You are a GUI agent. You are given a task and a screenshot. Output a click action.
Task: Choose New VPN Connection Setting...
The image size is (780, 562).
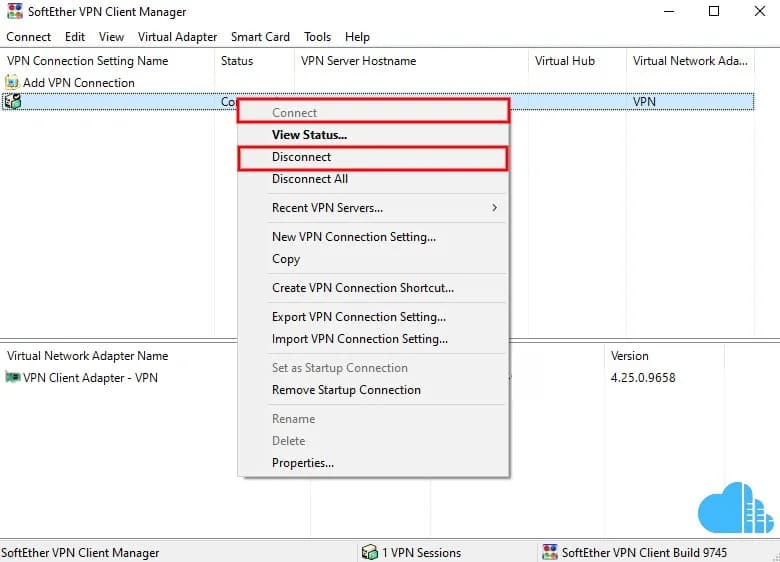374,237
